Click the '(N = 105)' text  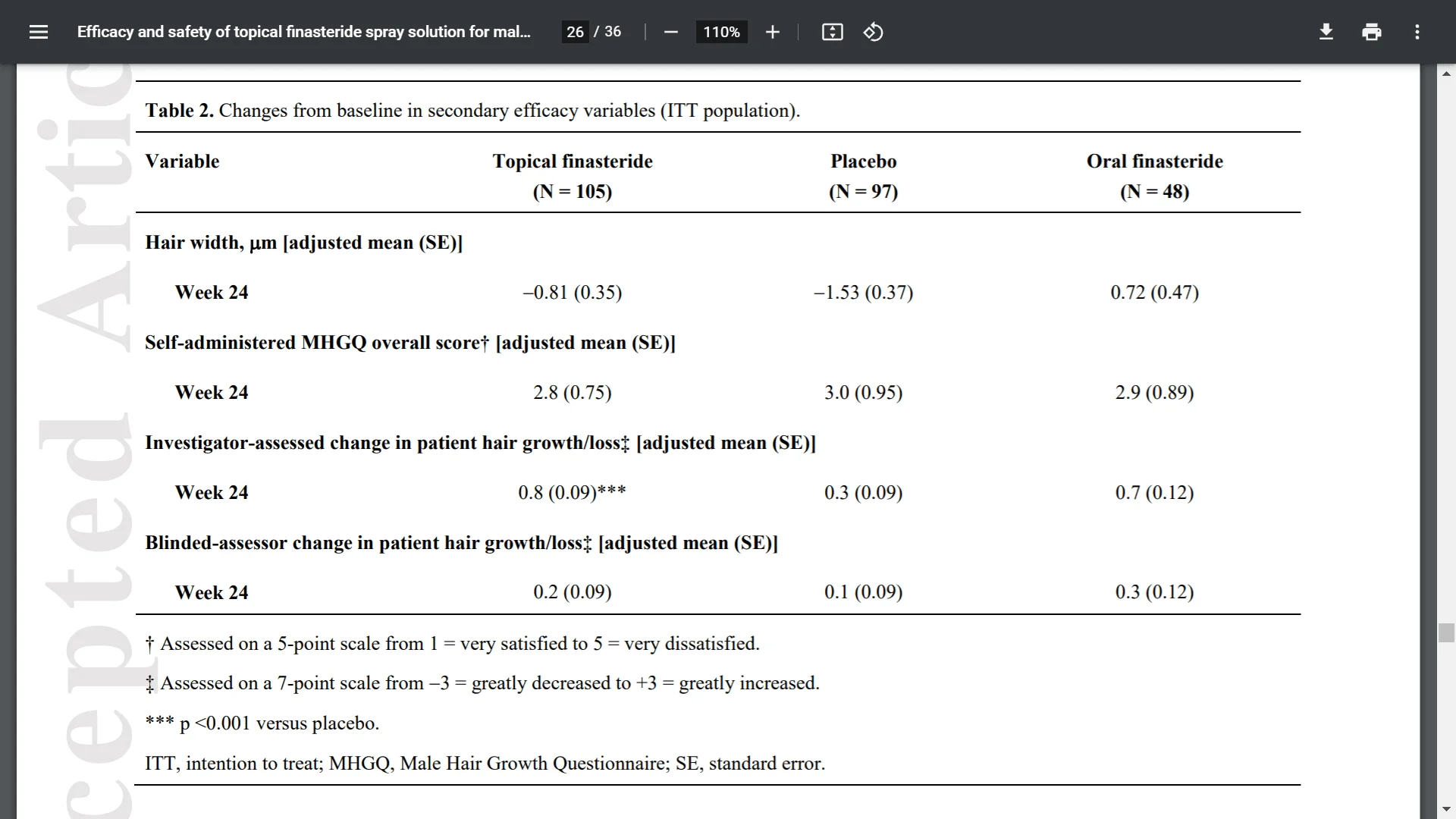point(573,191)
